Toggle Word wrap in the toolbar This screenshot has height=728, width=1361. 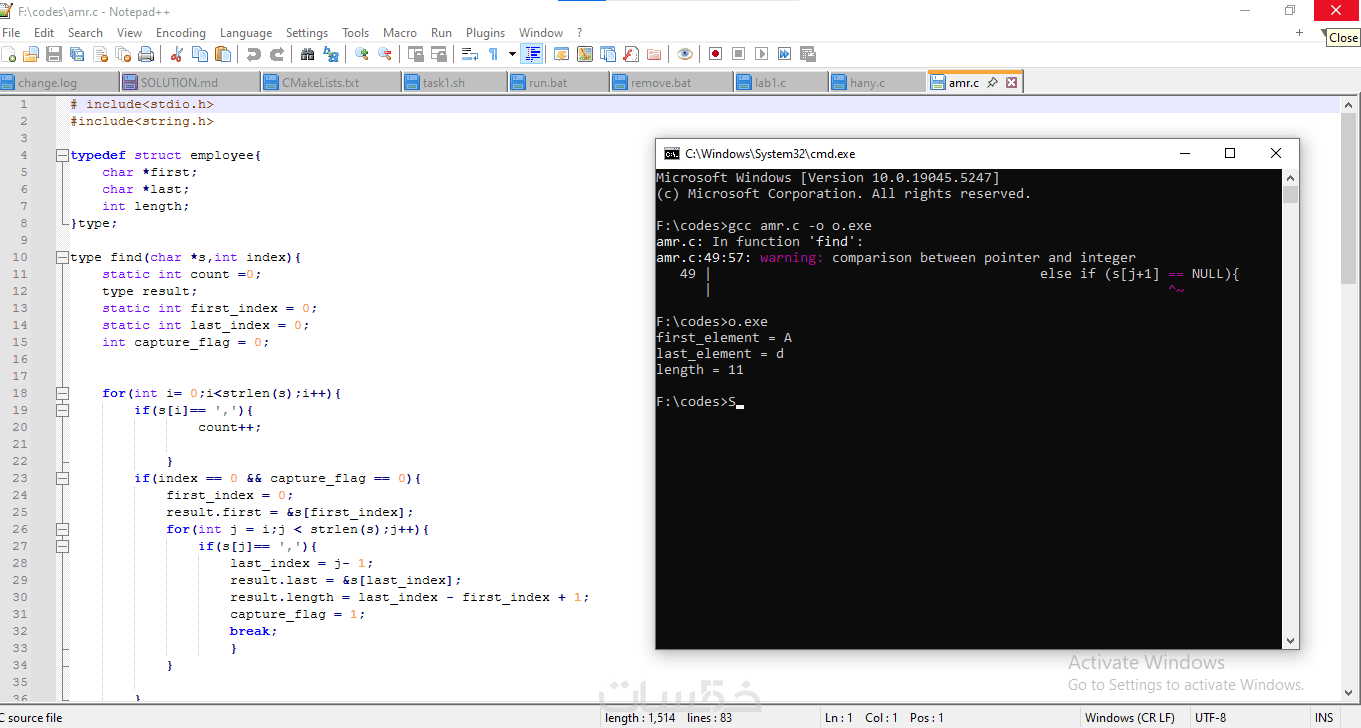[x=470, y=54]
